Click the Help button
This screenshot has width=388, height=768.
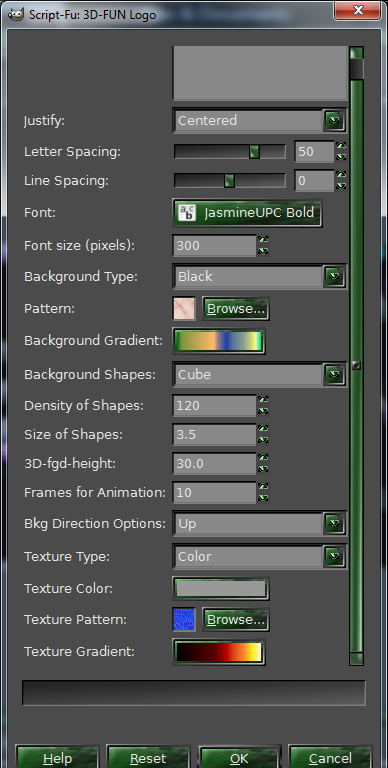coord(57,757)
